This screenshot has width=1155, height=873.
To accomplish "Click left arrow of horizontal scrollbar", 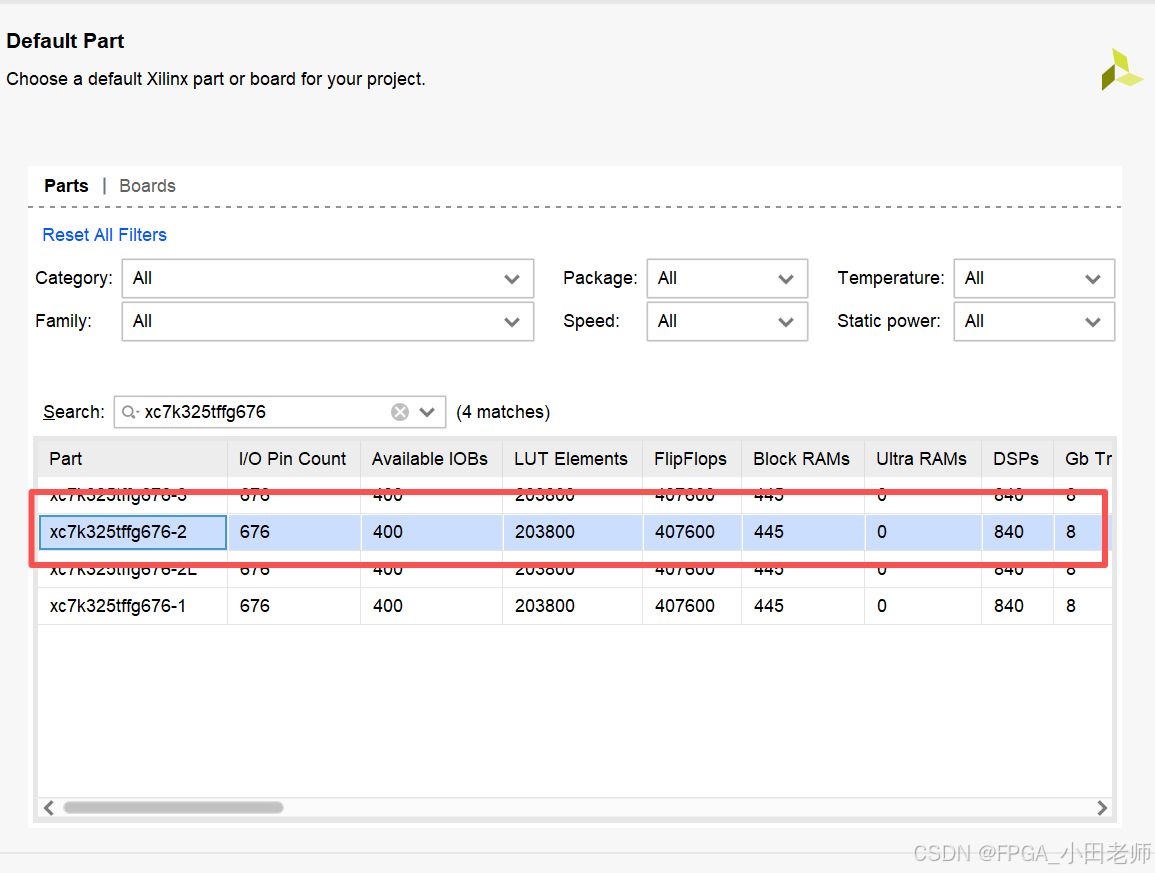I will (x=49, y=807).
